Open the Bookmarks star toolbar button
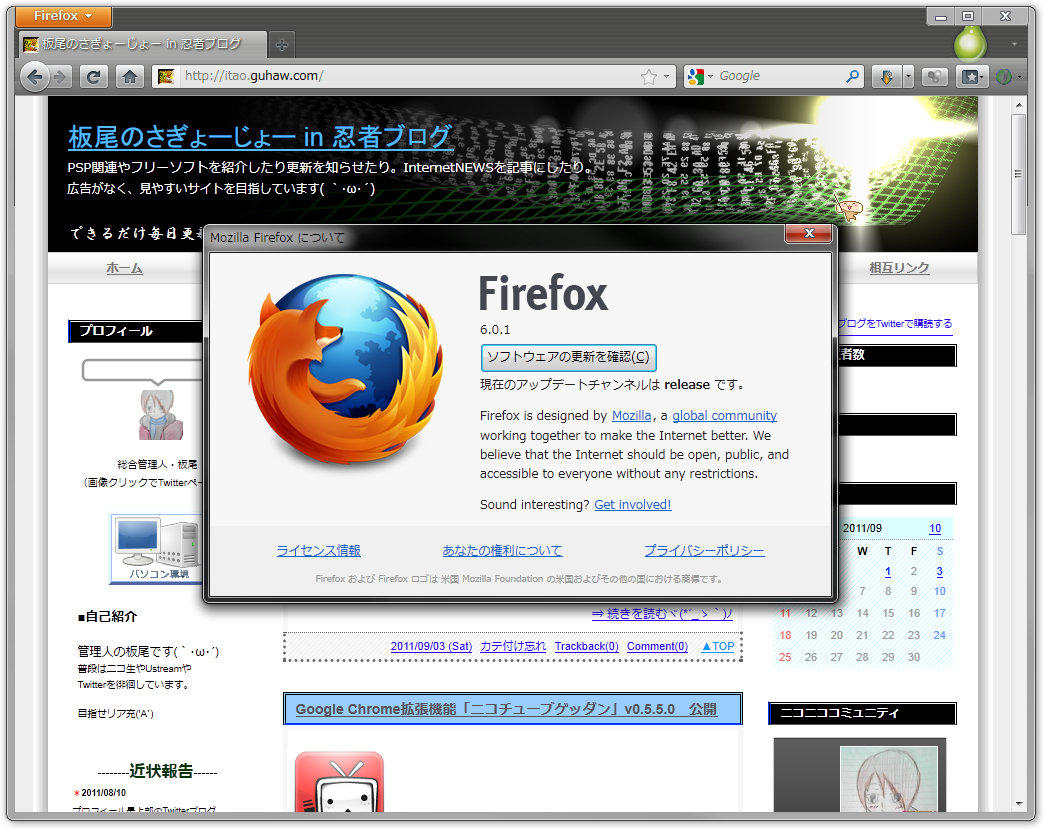 (x=971, y=77)
